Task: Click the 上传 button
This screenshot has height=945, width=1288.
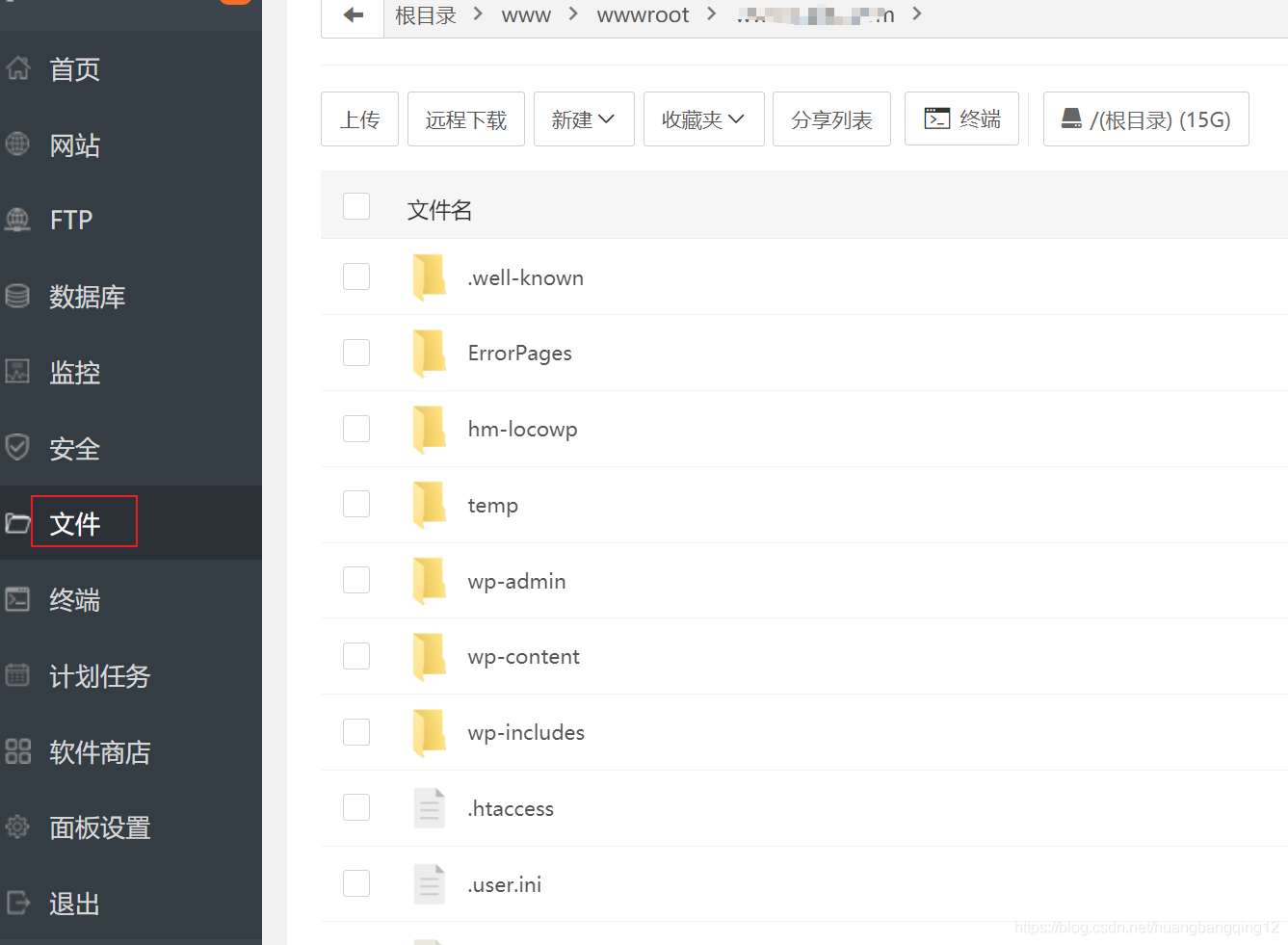Action: click(x=359, y=119)
